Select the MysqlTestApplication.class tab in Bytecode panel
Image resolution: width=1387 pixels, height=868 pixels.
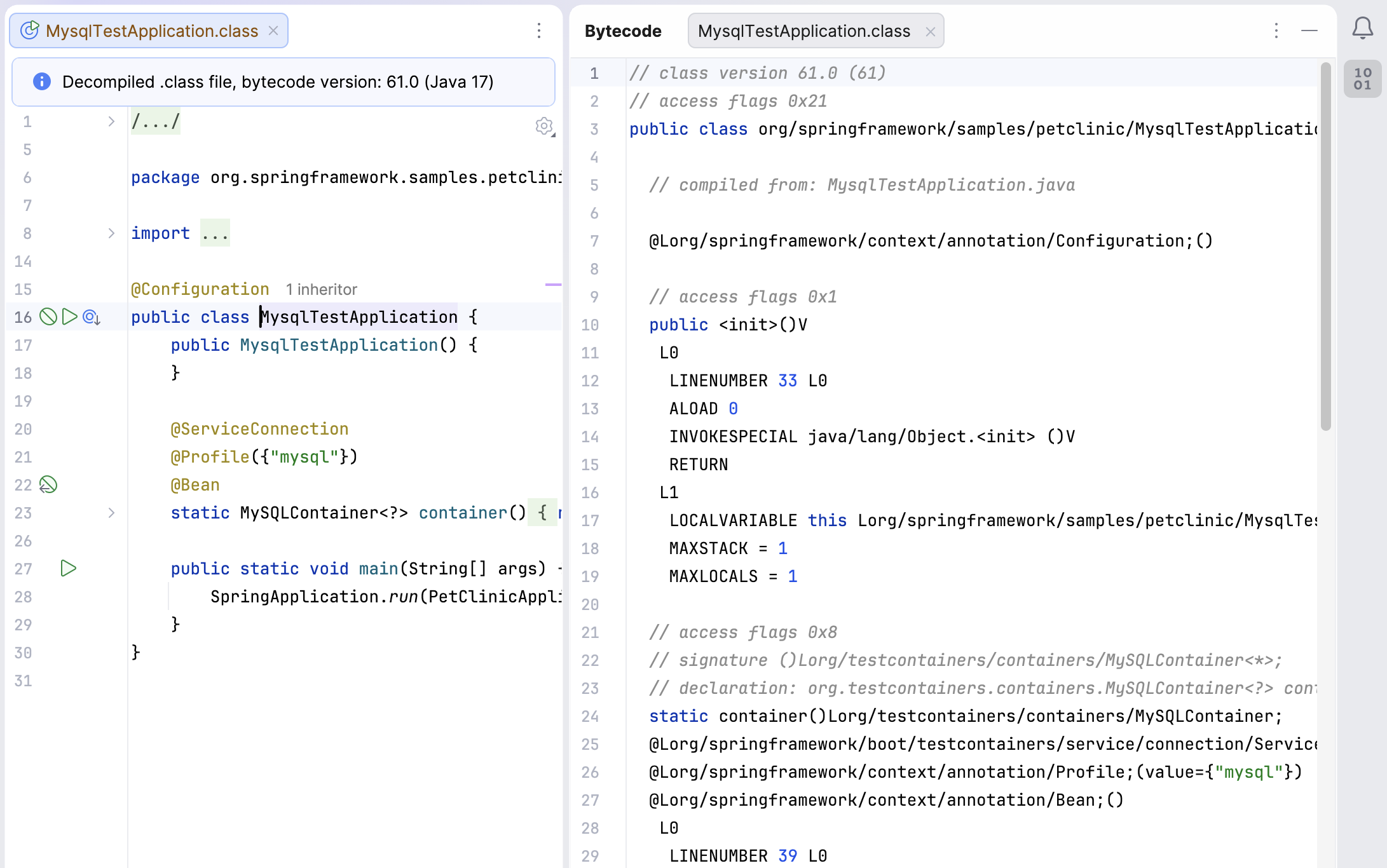[x=804, y=30]
